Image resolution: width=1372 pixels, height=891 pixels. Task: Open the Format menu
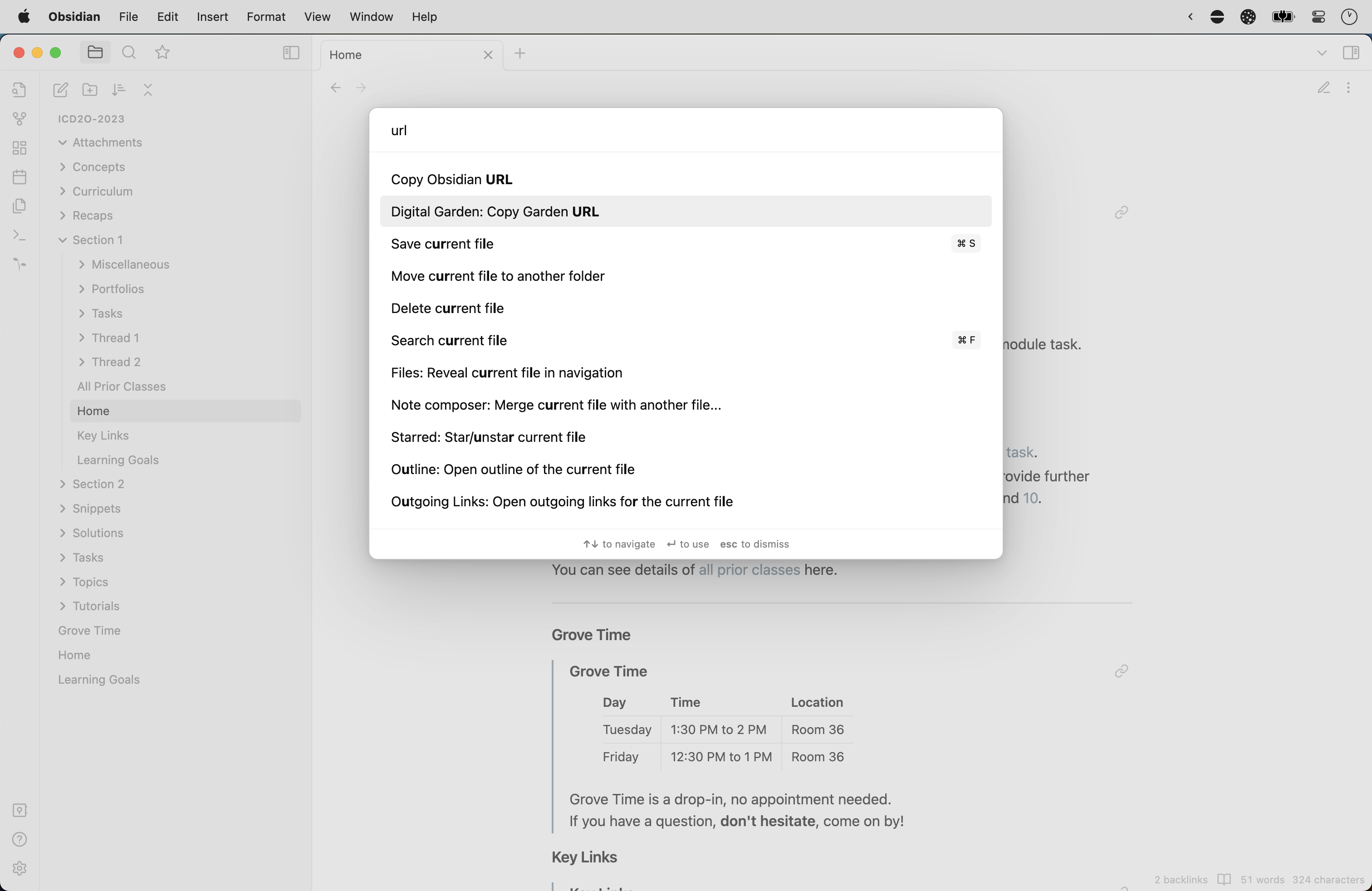tap(266, 17)
